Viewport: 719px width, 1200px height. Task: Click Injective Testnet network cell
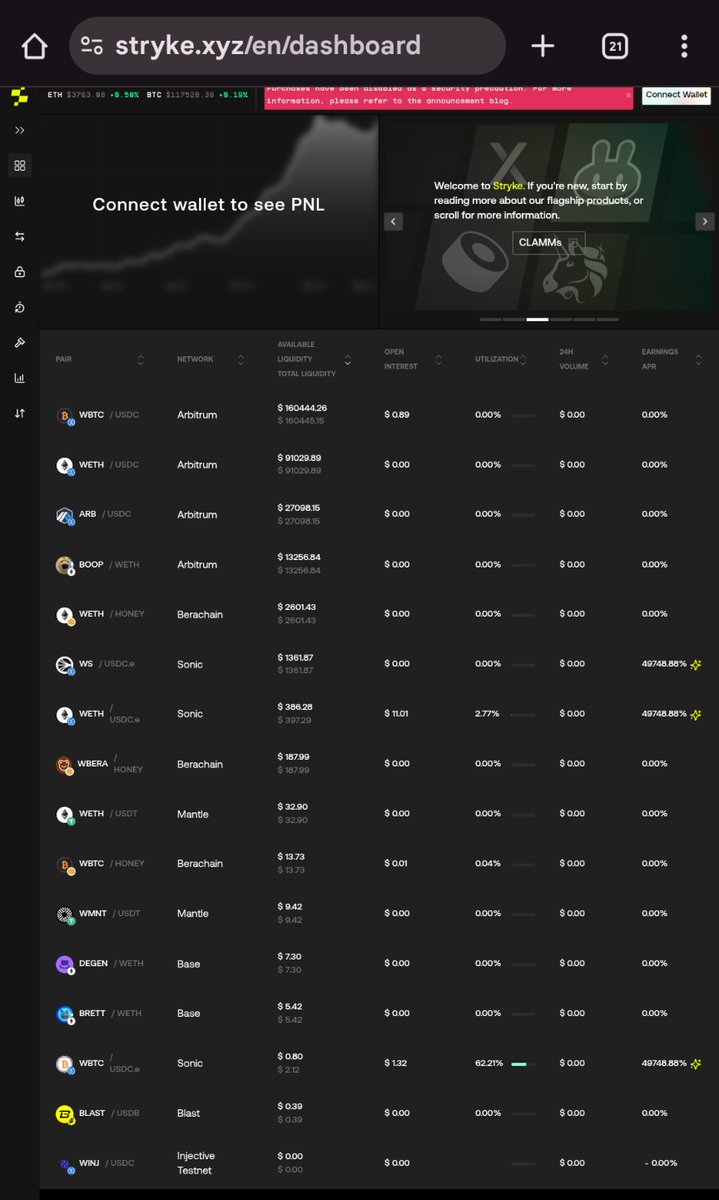196,1163
